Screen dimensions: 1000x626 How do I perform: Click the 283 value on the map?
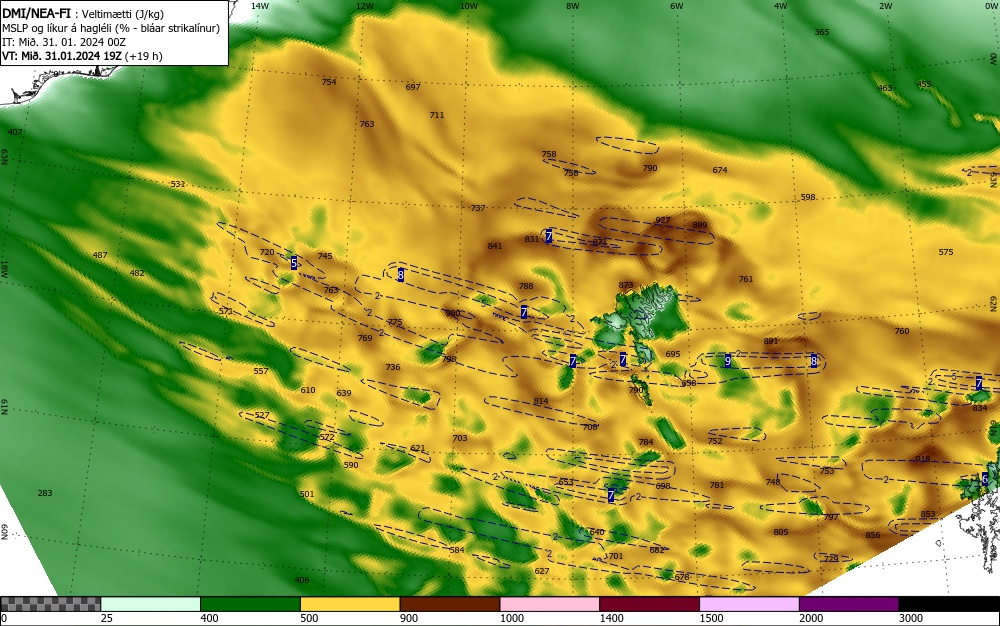point(45,493)
